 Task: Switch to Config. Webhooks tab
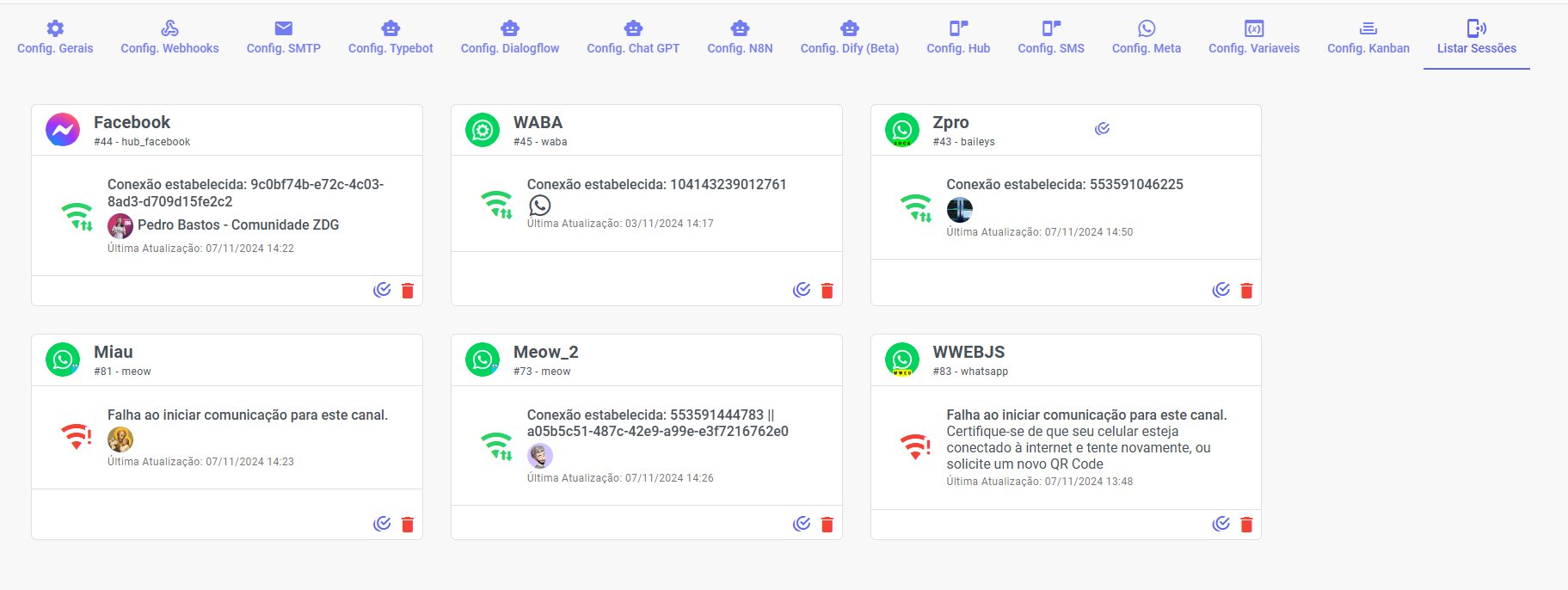coord(169,38)
